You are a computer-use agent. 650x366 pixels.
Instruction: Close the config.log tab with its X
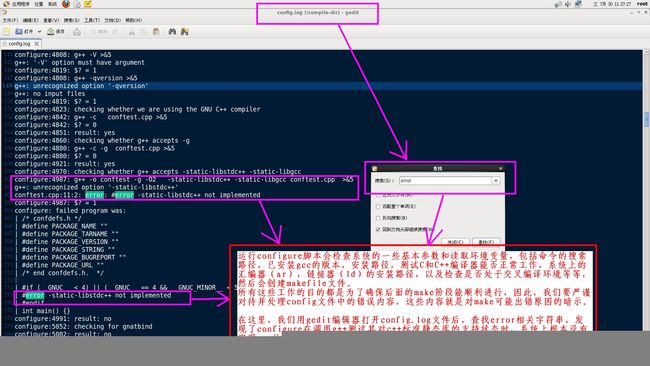pos(36,44)
